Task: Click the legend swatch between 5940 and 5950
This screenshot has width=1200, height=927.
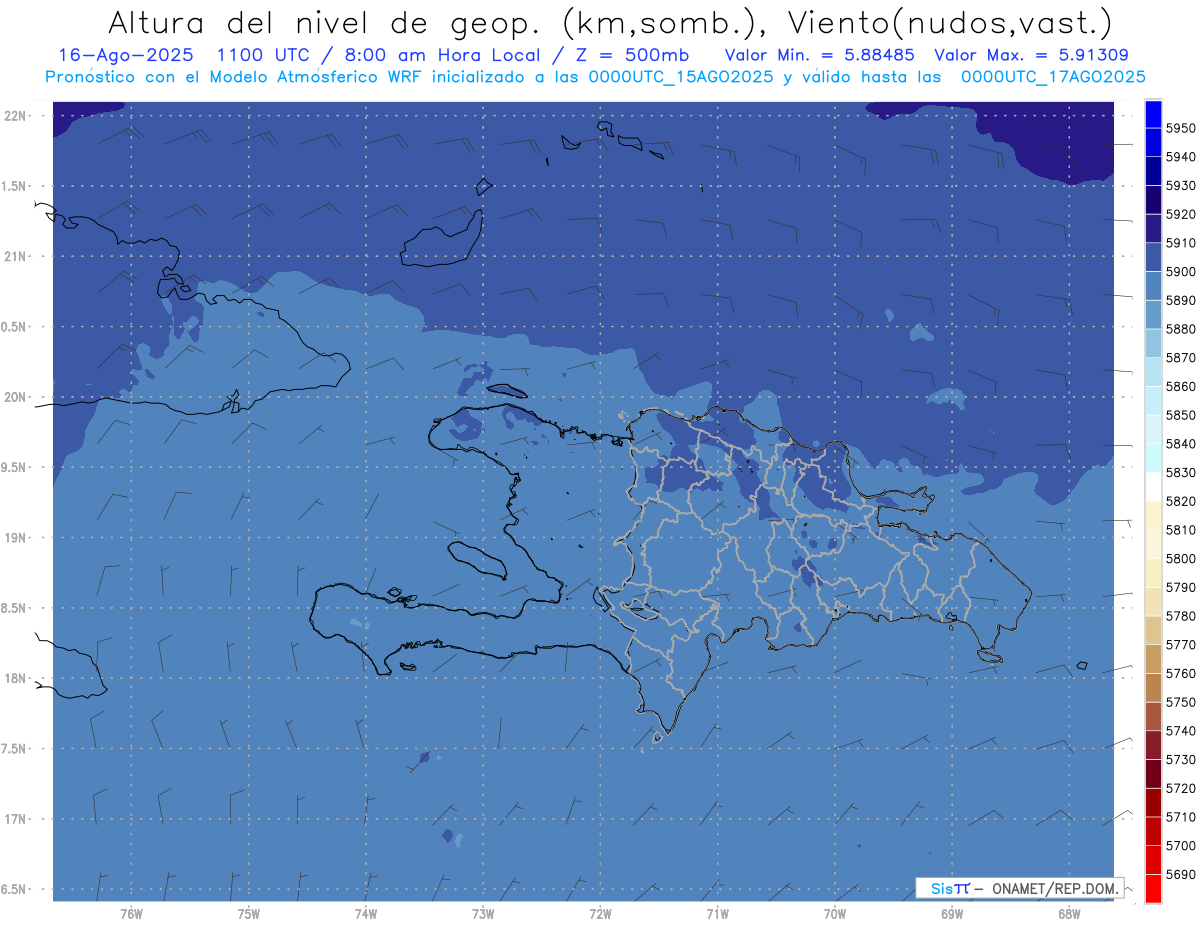Action: [1153, 142]
